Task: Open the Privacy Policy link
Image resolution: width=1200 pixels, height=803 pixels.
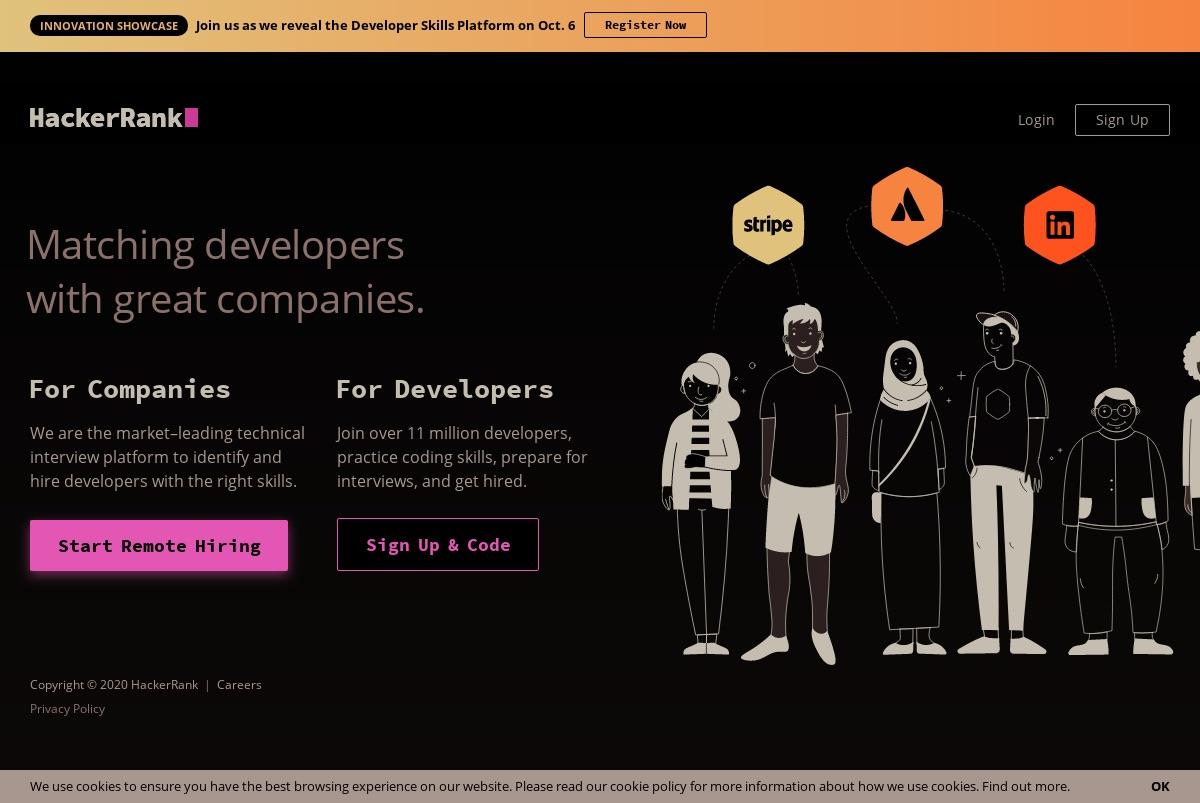Action: (67, 709)
